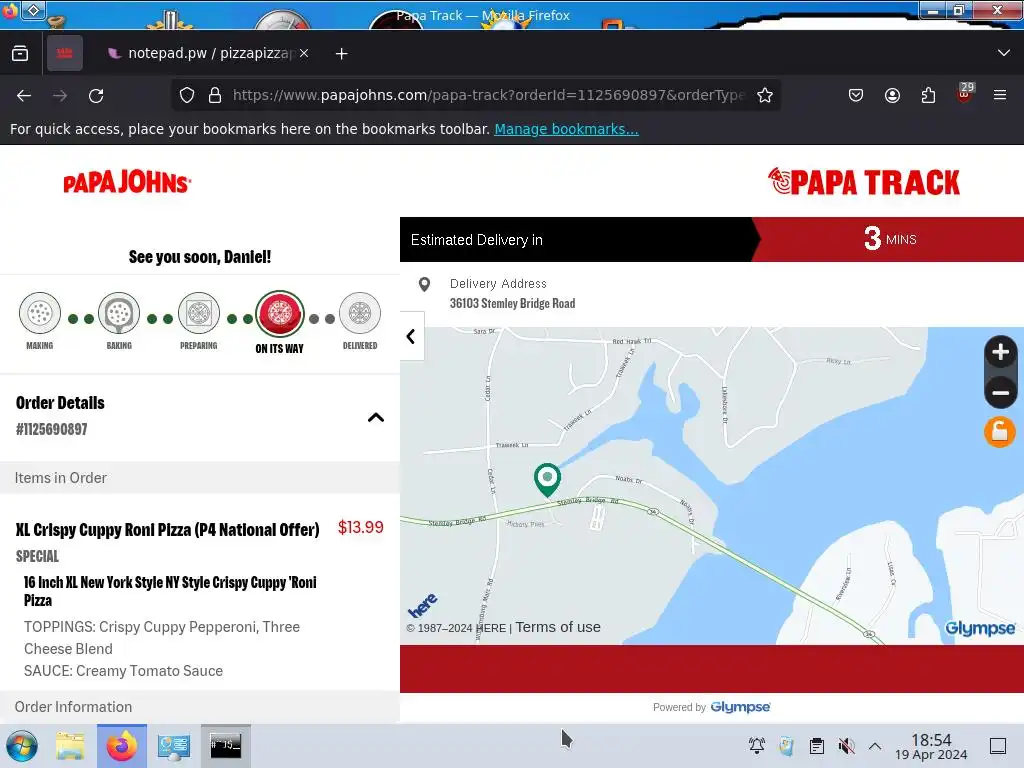Viewport: 1024px width, 768px height.
Task: Save page to Pocket
Action: (856, 95)
